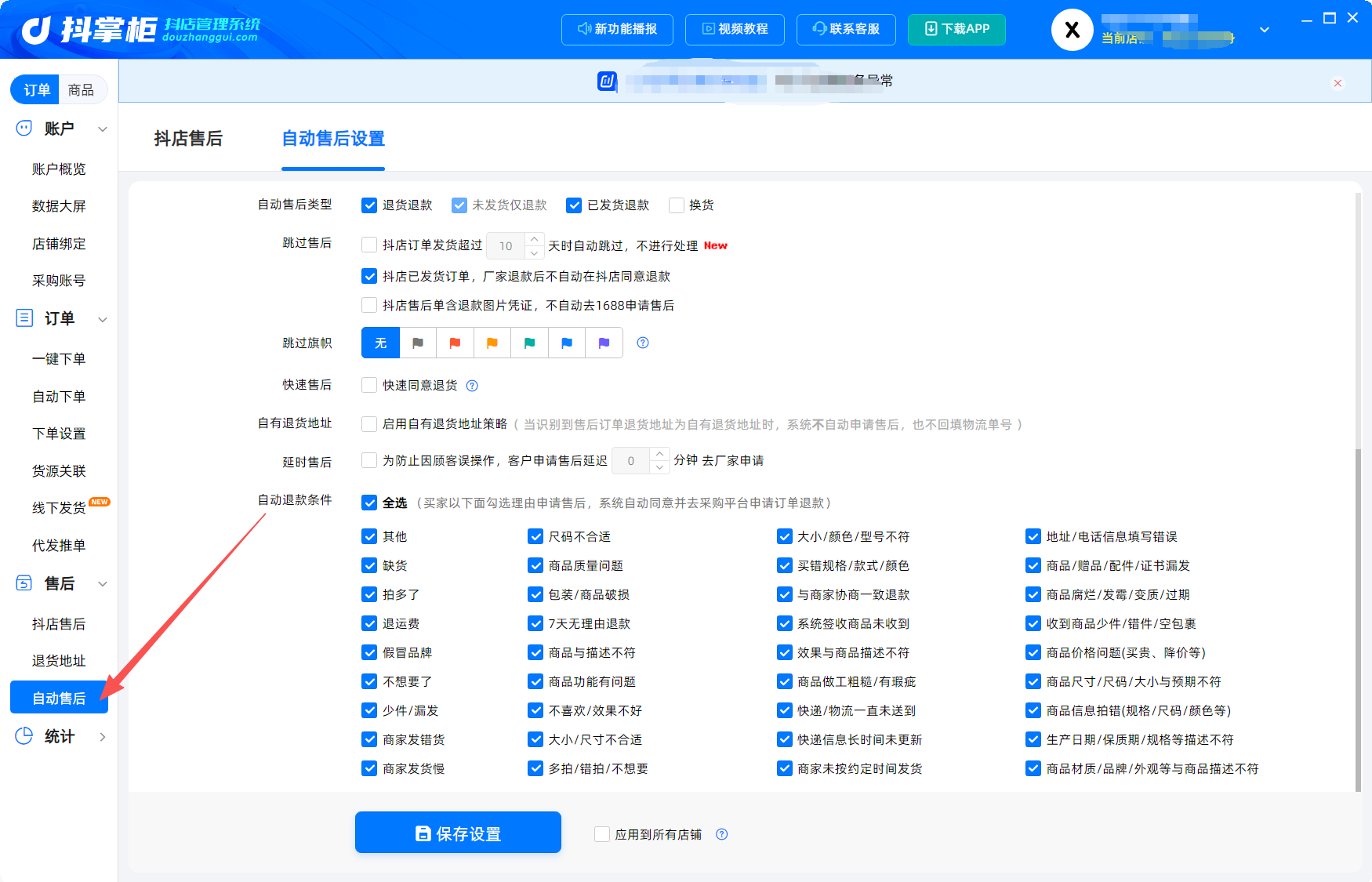
Task: Collapse the 售后 section chevron
Action: click(102, 583)
